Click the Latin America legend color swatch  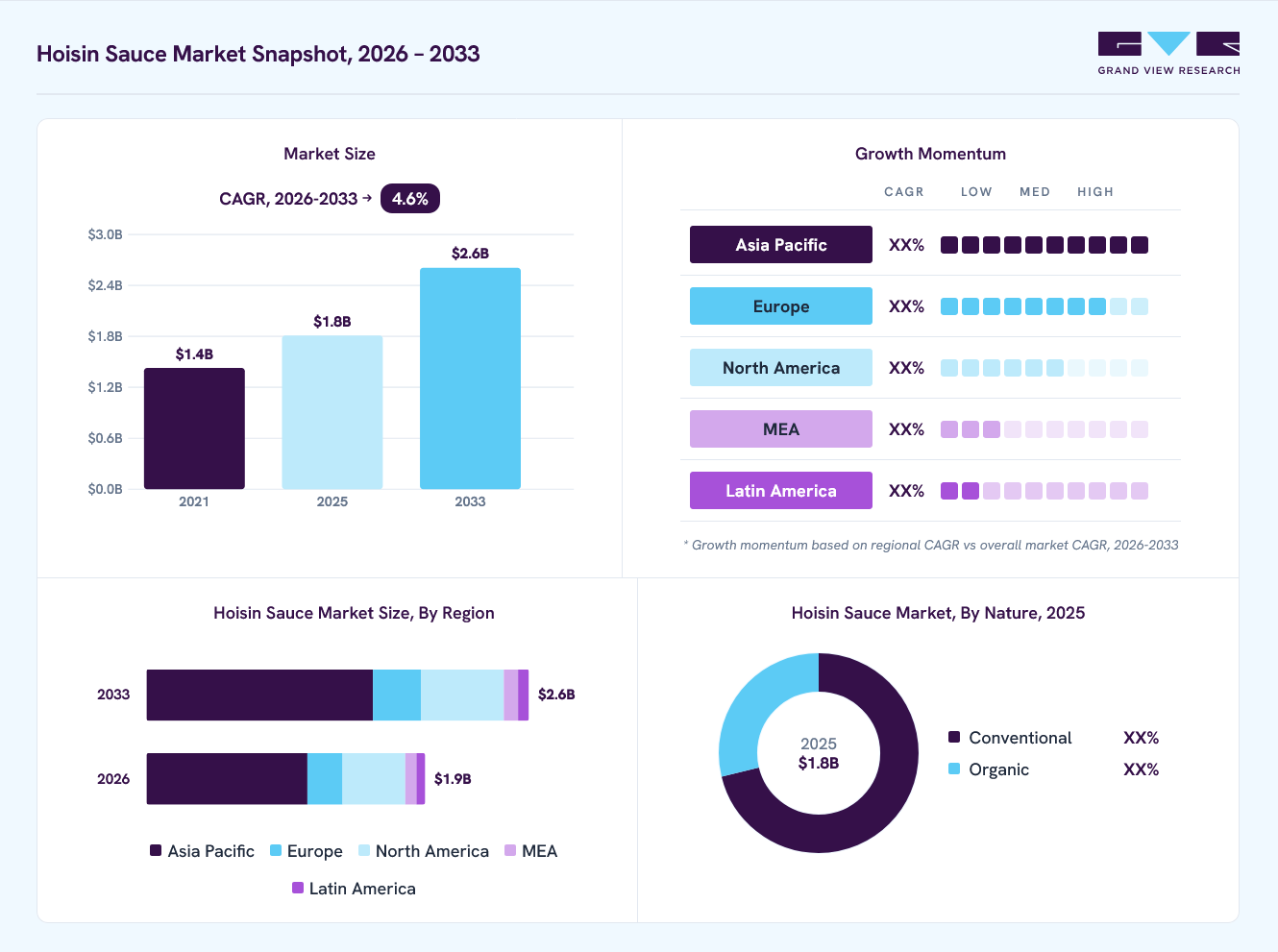pyautogui.click(x=298, y=888)
